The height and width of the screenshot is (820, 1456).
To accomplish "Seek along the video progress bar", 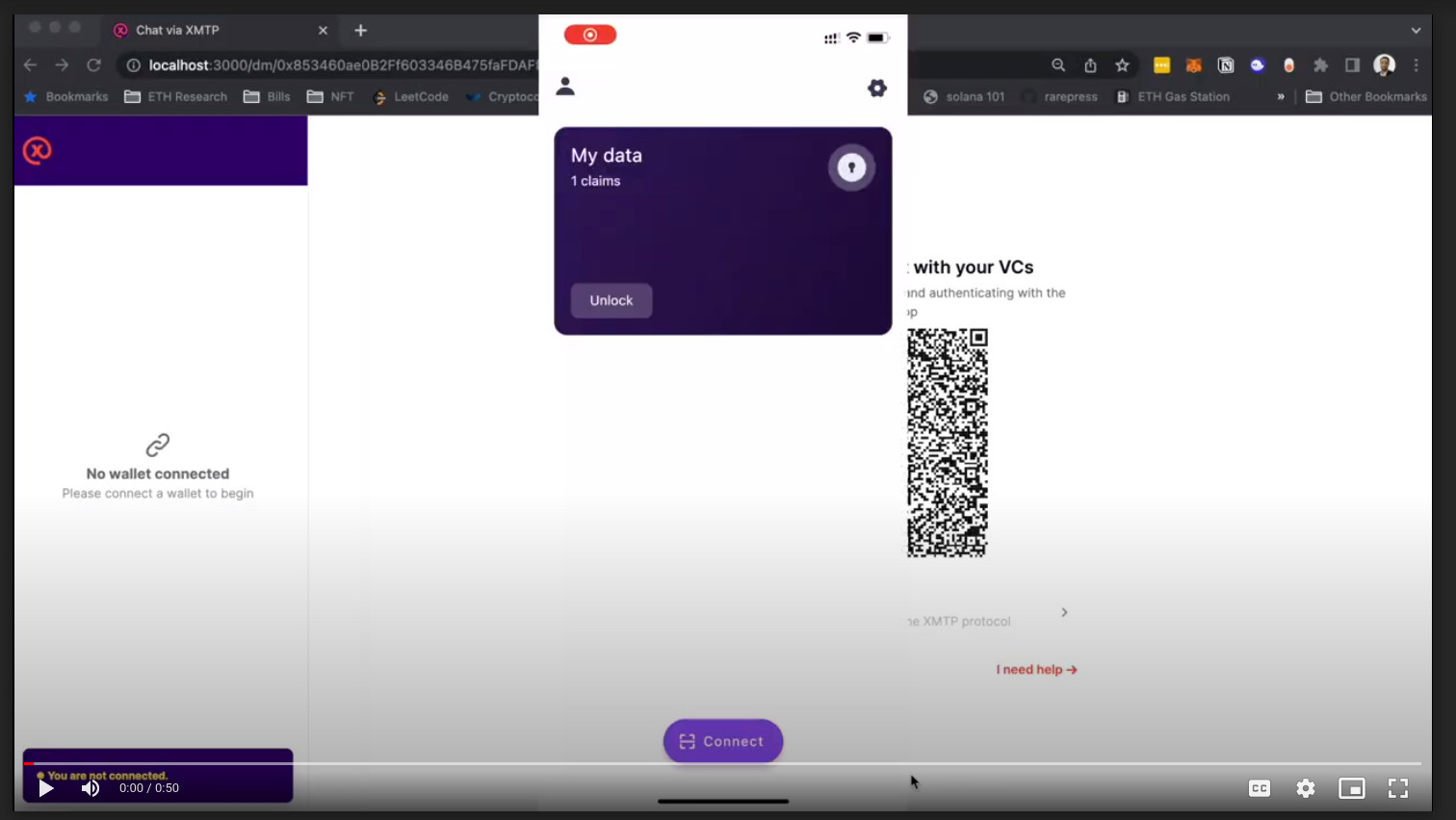I will (x=722, y=763).
